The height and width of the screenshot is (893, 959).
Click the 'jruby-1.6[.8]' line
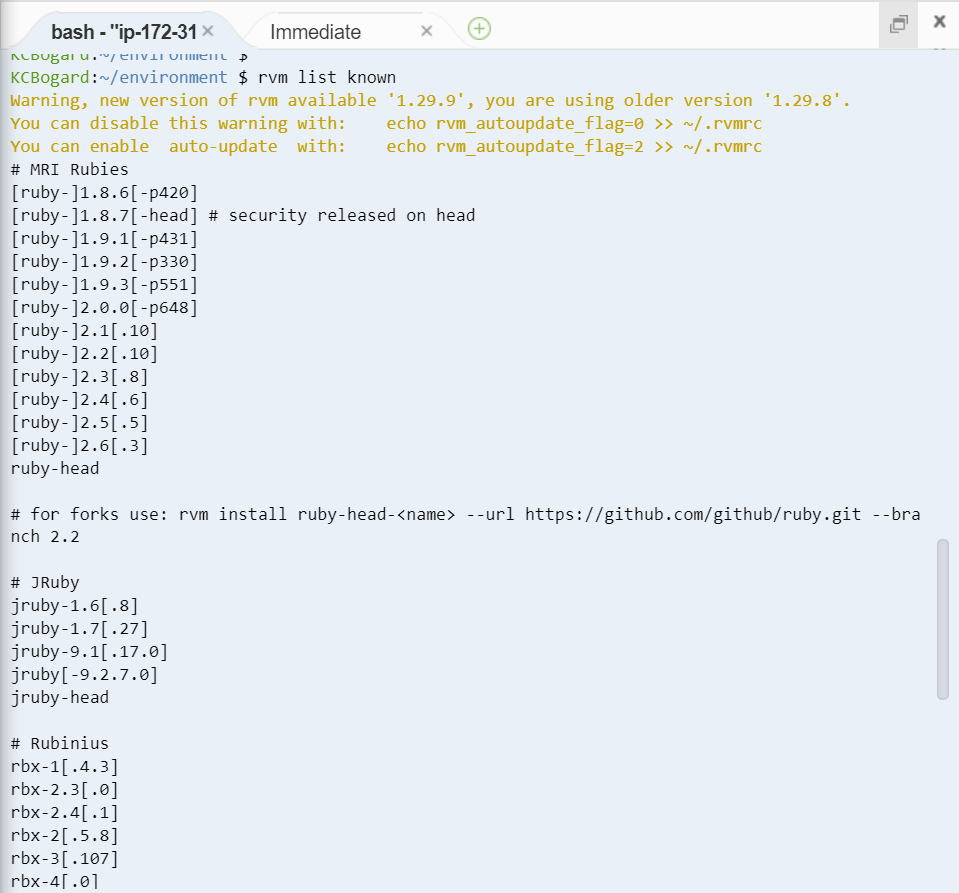coord(75,606)
